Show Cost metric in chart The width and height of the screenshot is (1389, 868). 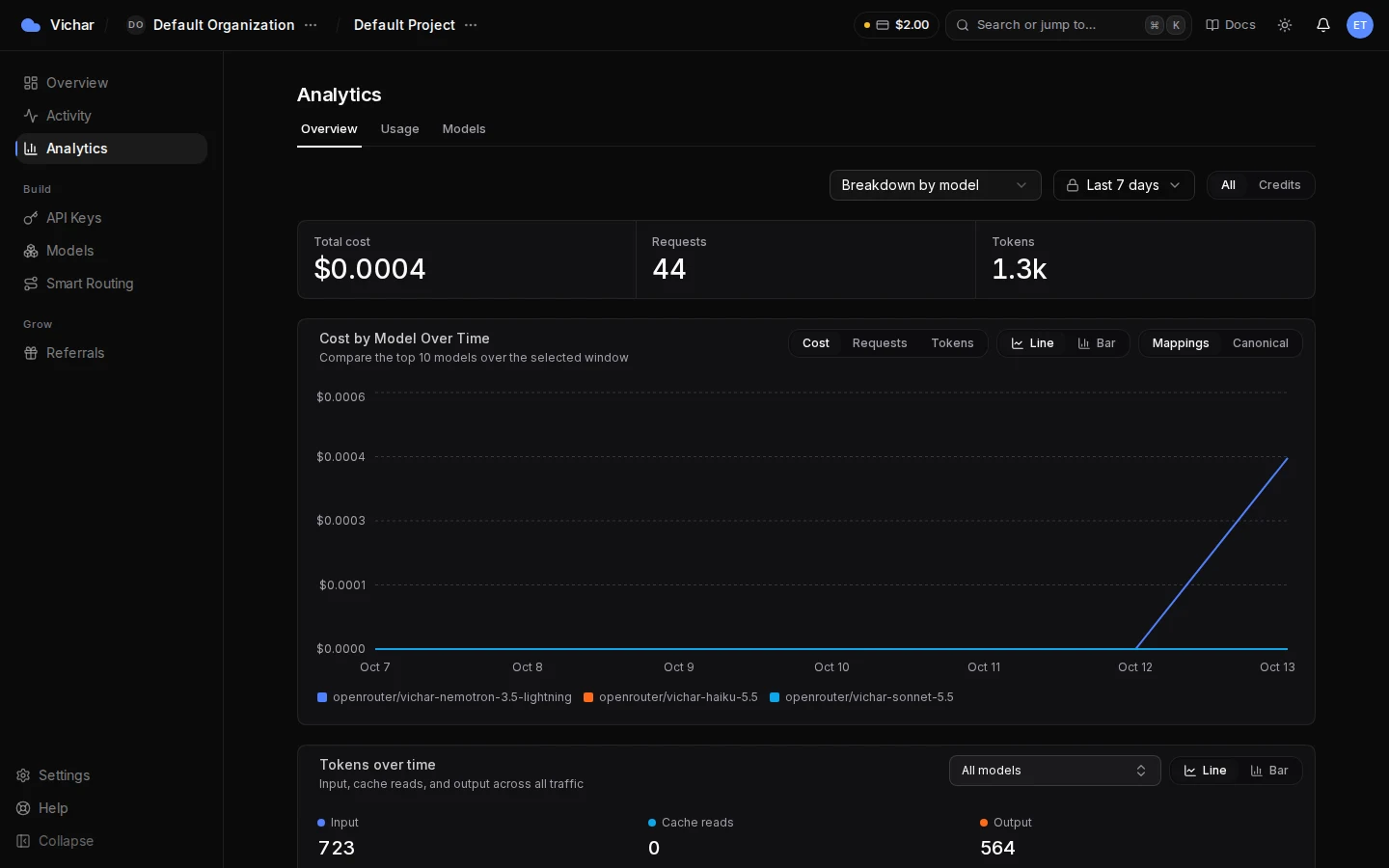(816, 343)
